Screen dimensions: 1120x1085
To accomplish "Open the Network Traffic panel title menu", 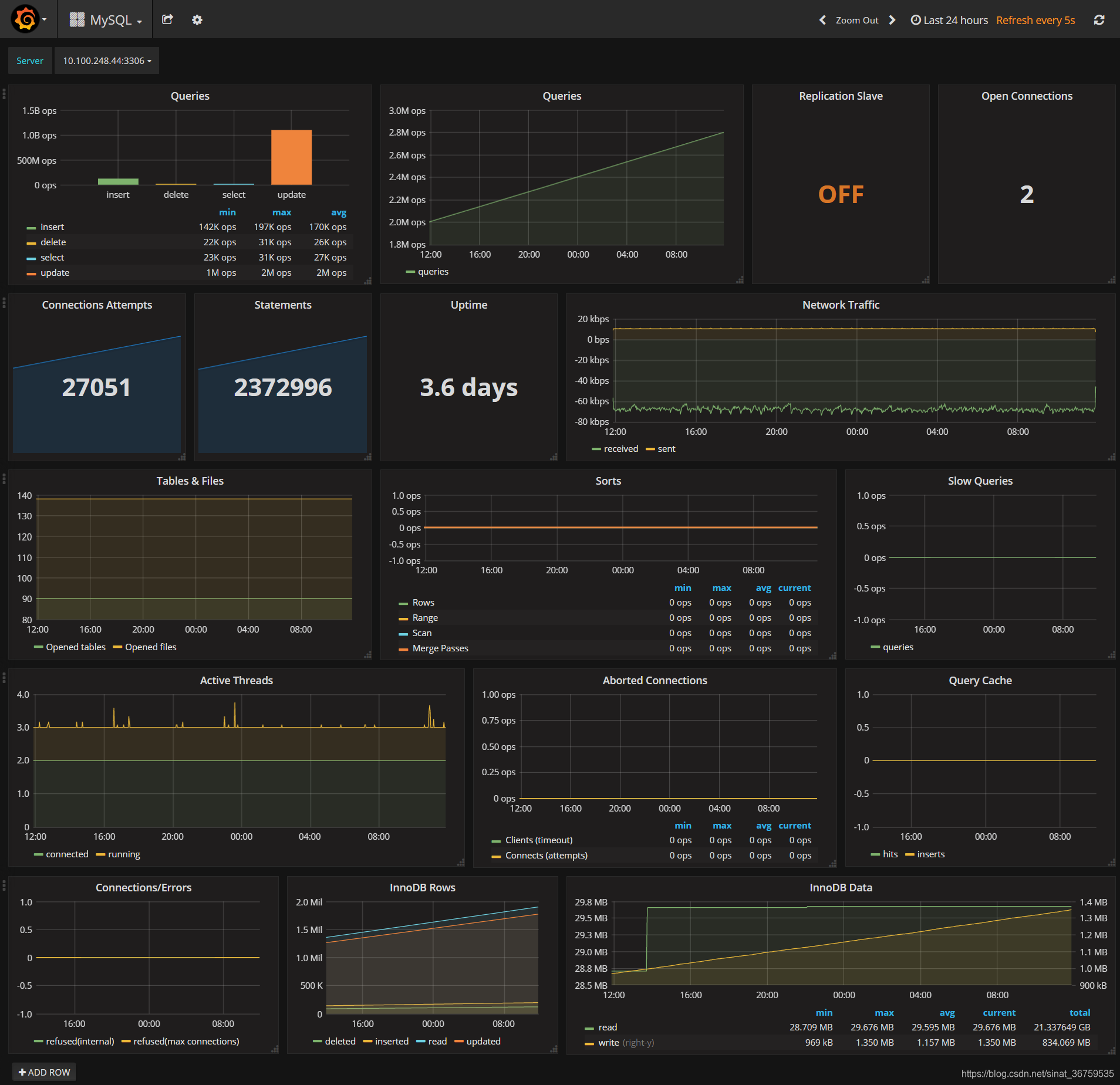I will (841, 305).
